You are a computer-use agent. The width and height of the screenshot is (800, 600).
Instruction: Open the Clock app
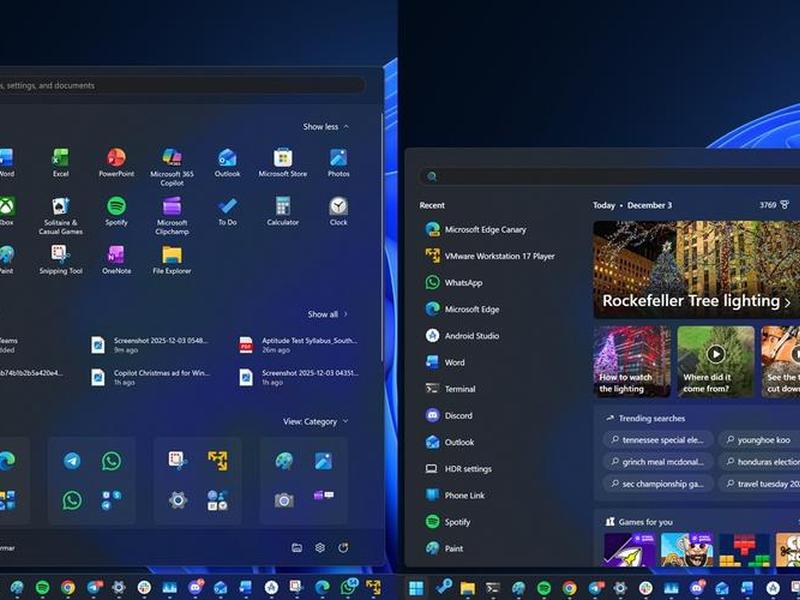click(338, 211)
